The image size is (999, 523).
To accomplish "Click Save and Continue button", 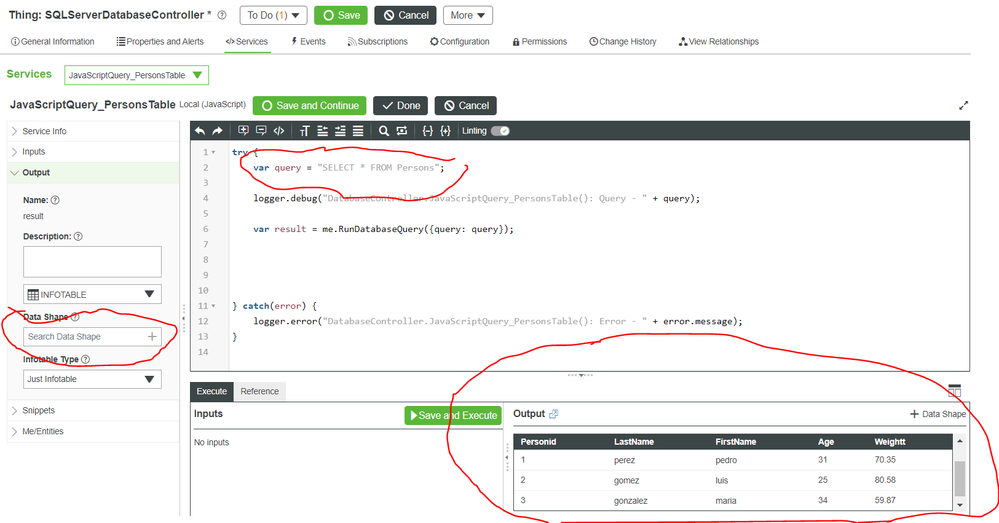I will (x=310, y=106).
